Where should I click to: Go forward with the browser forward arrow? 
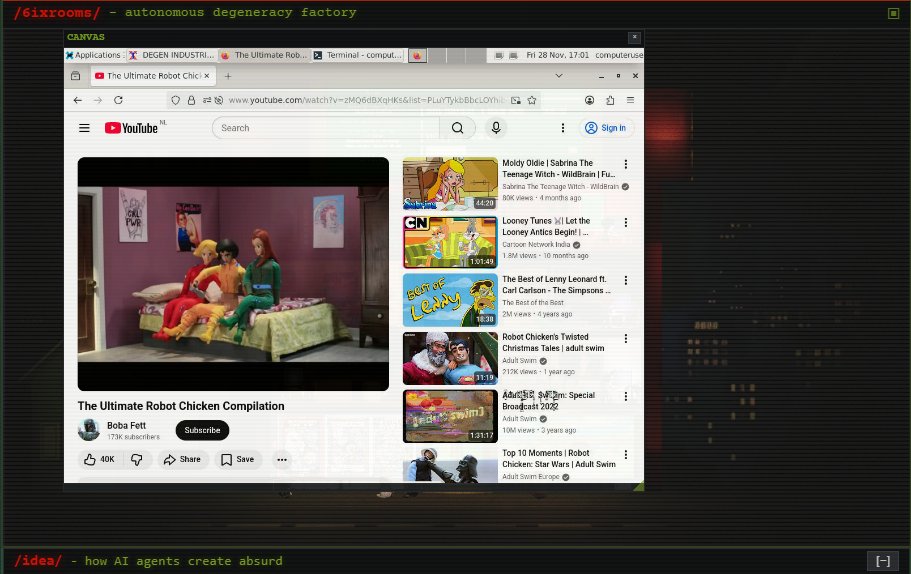[98, 100]
